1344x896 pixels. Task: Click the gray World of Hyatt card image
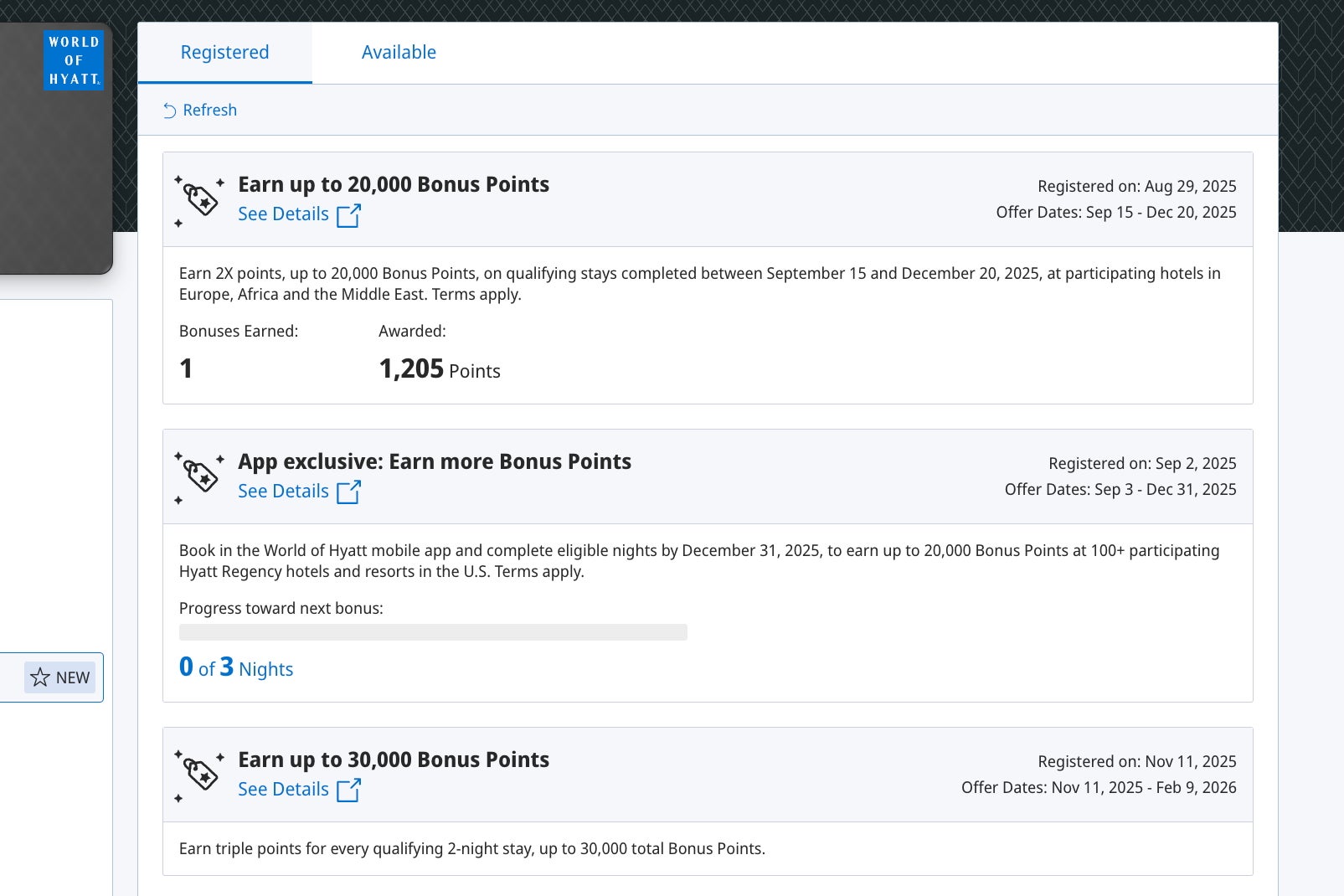coord(50,184)
